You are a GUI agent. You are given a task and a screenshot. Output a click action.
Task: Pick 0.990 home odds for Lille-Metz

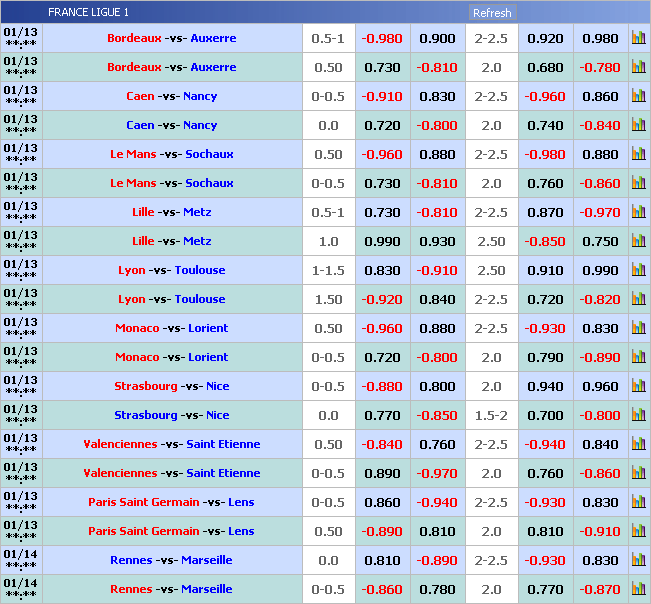[x=382, y=241]
